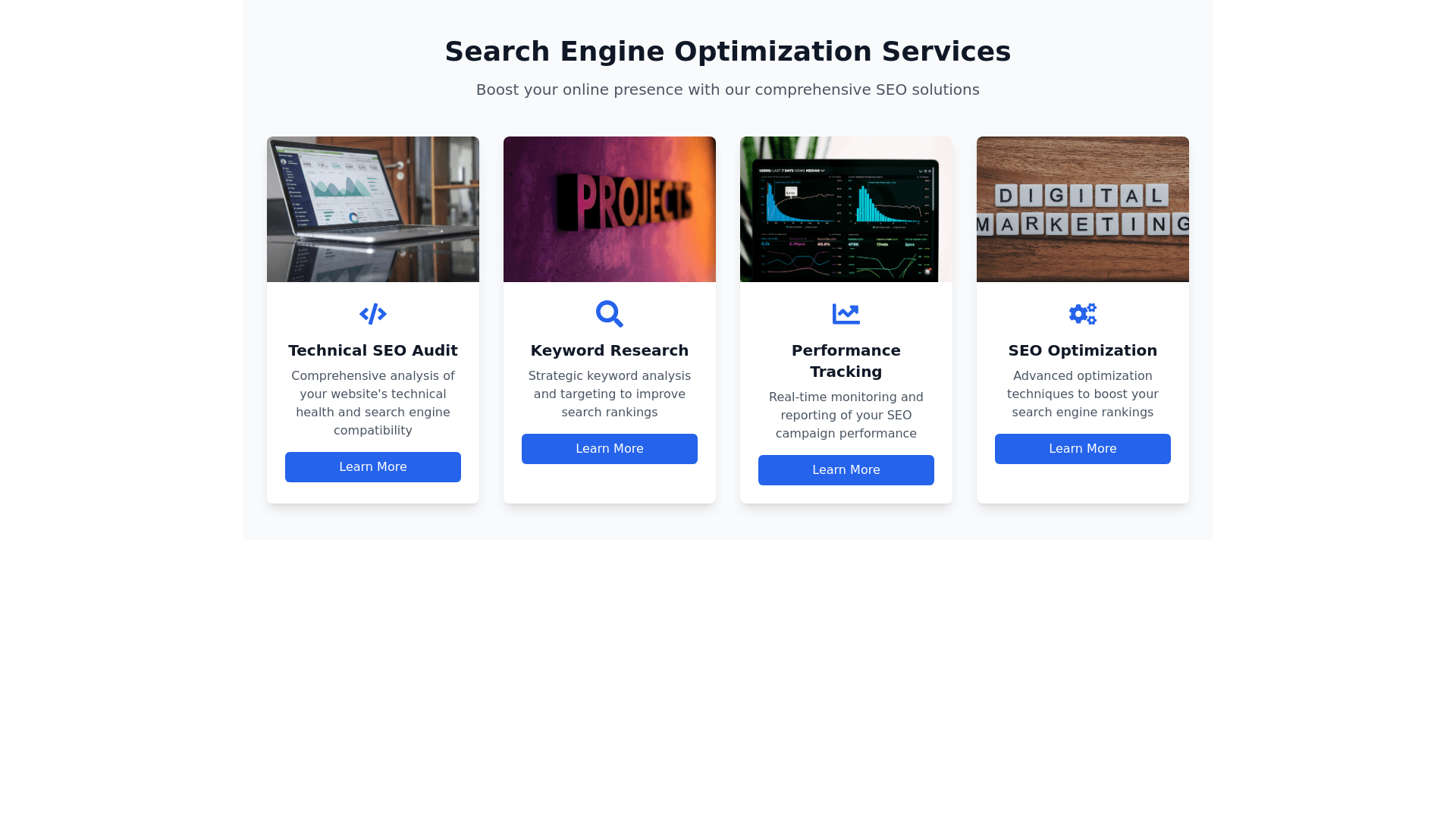This screenshot has width=1456, height=819.
Task: Select the SEO Optimization card title
Action: (x=1083, y=350)
